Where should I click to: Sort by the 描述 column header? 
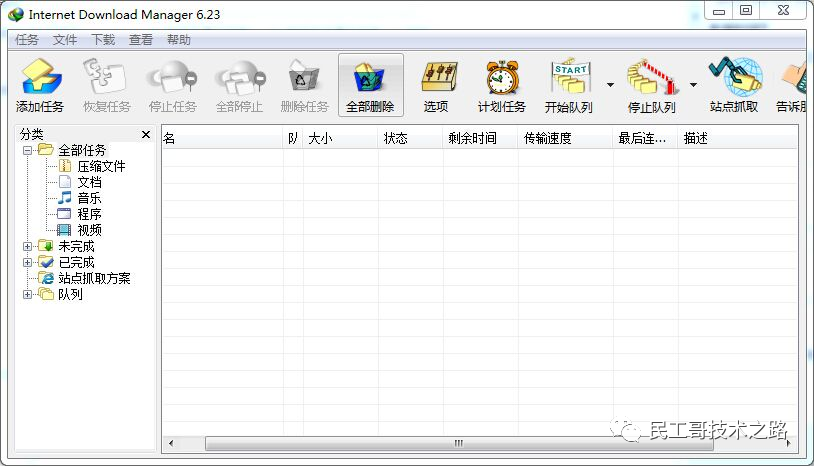pos(737,139)
